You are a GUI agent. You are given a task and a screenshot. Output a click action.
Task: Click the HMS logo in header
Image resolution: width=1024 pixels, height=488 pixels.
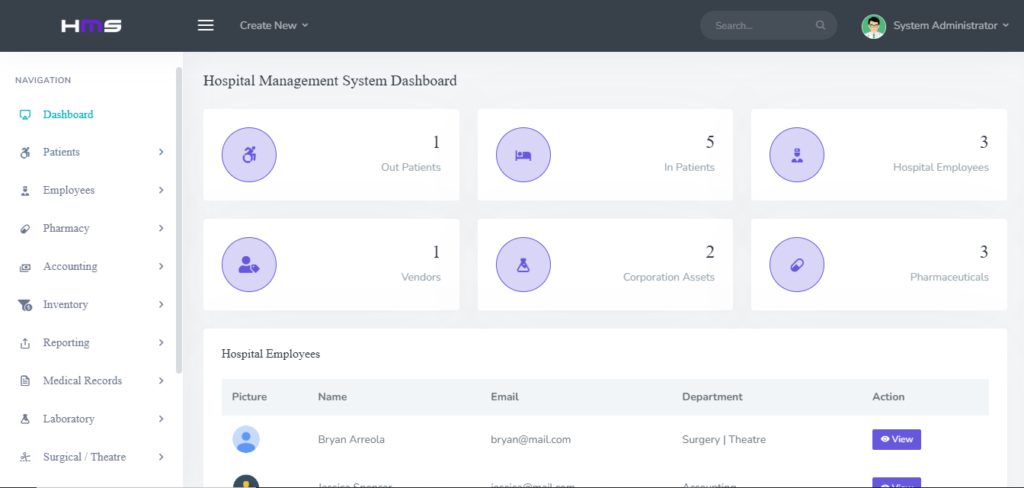[91, 25]
